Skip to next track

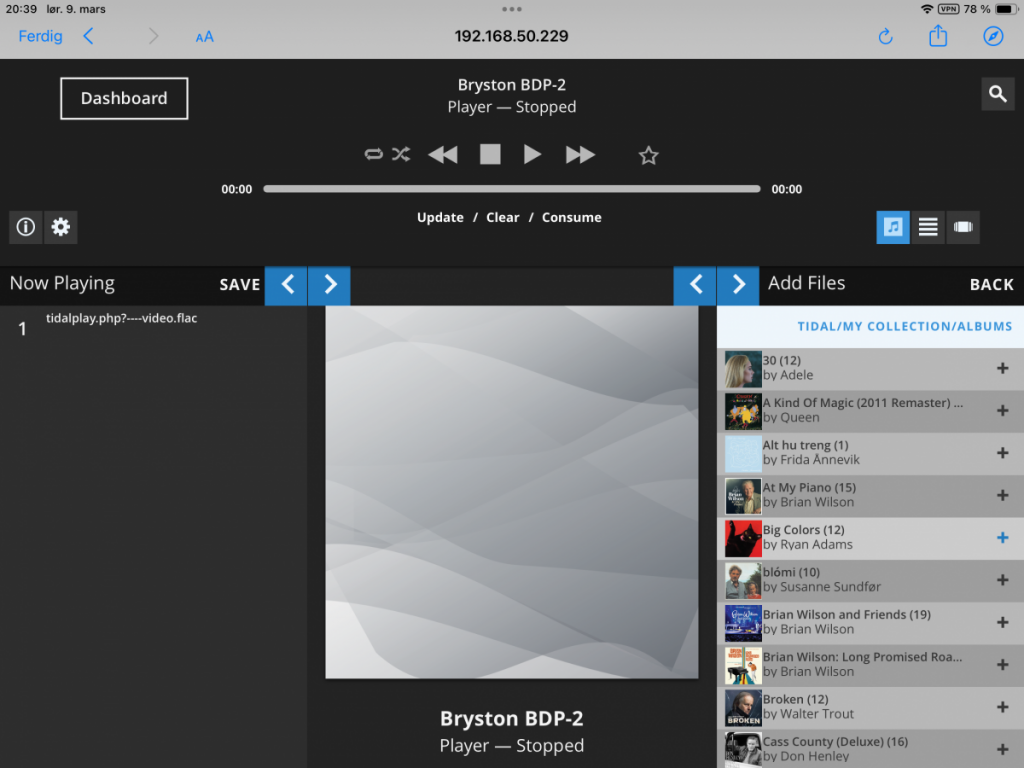pos(580,155)
